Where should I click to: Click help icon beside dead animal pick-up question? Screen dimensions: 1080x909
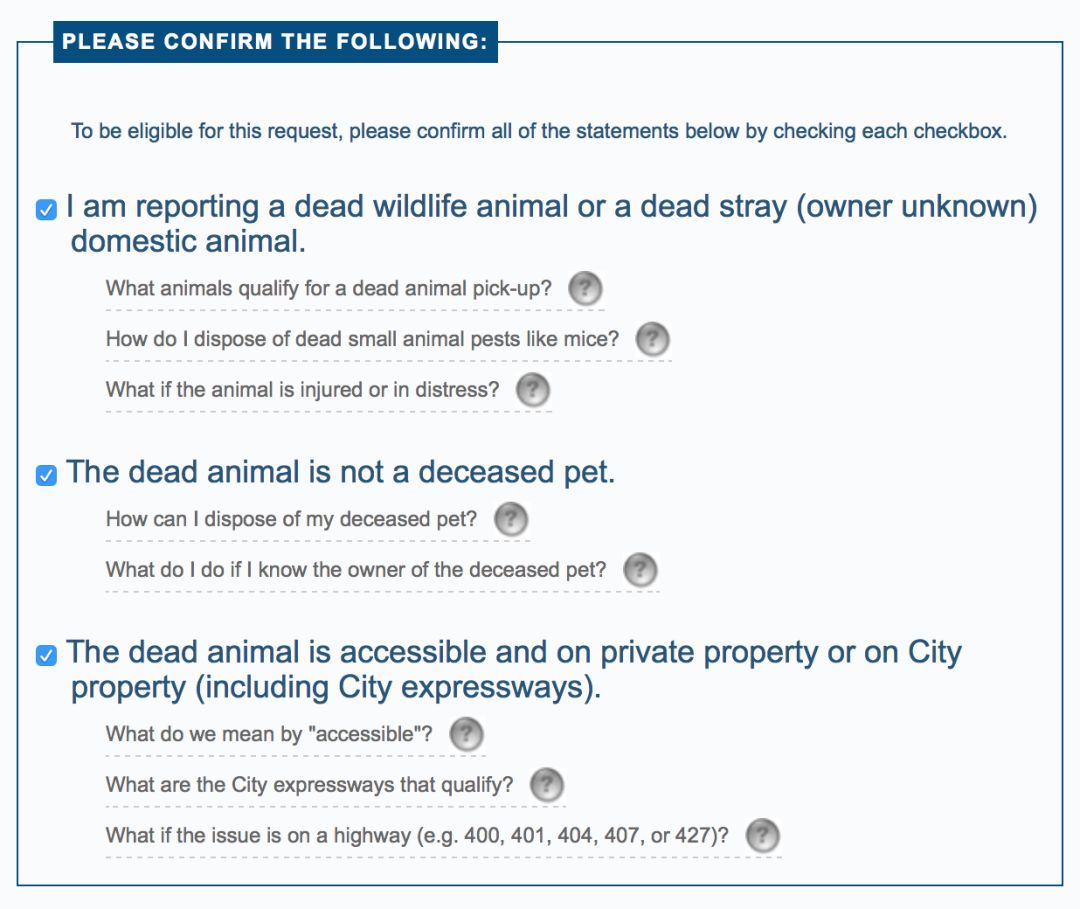(x=585, y=288)
